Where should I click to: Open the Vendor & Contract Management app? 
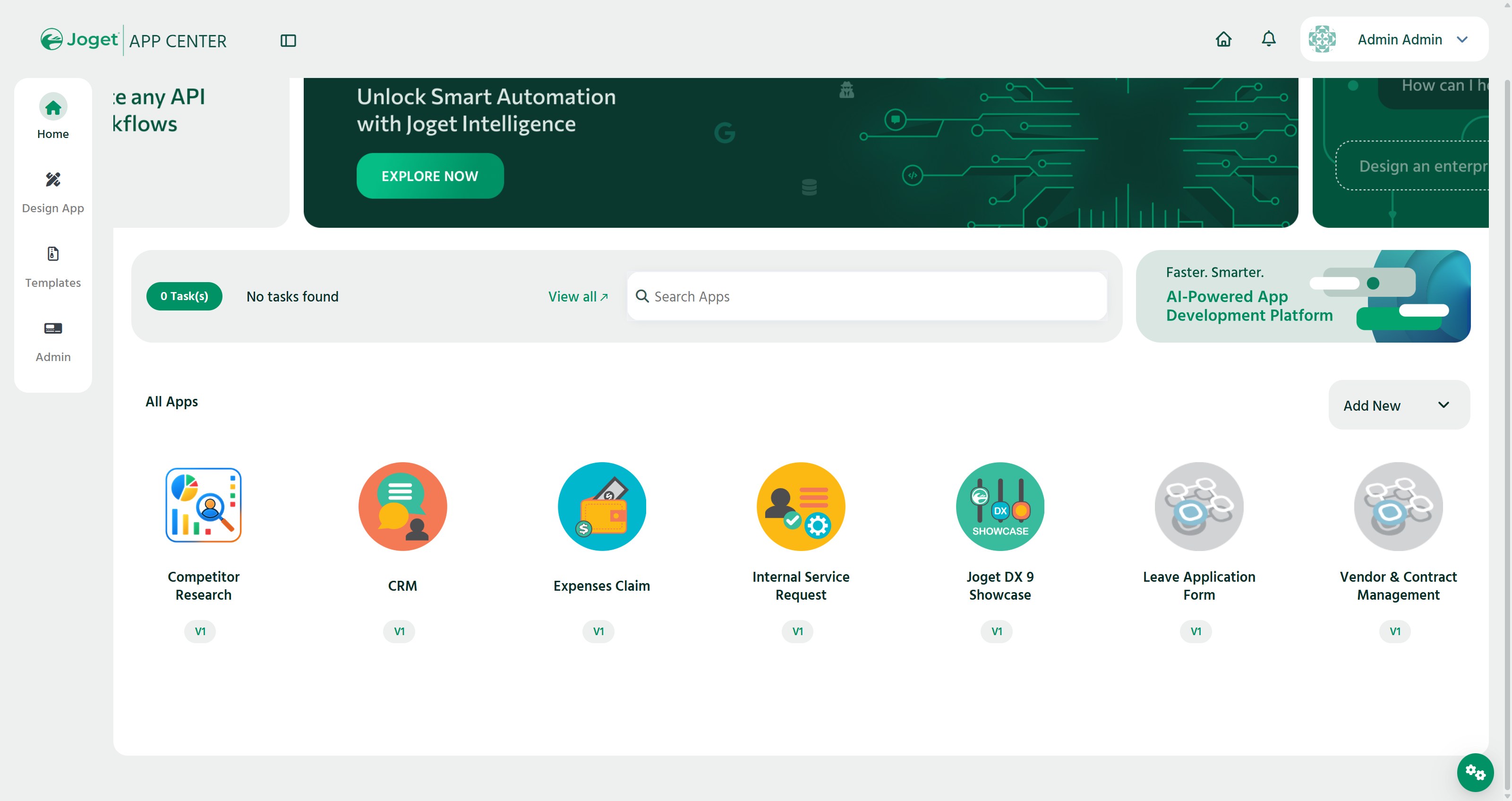tap(1398, 506)
